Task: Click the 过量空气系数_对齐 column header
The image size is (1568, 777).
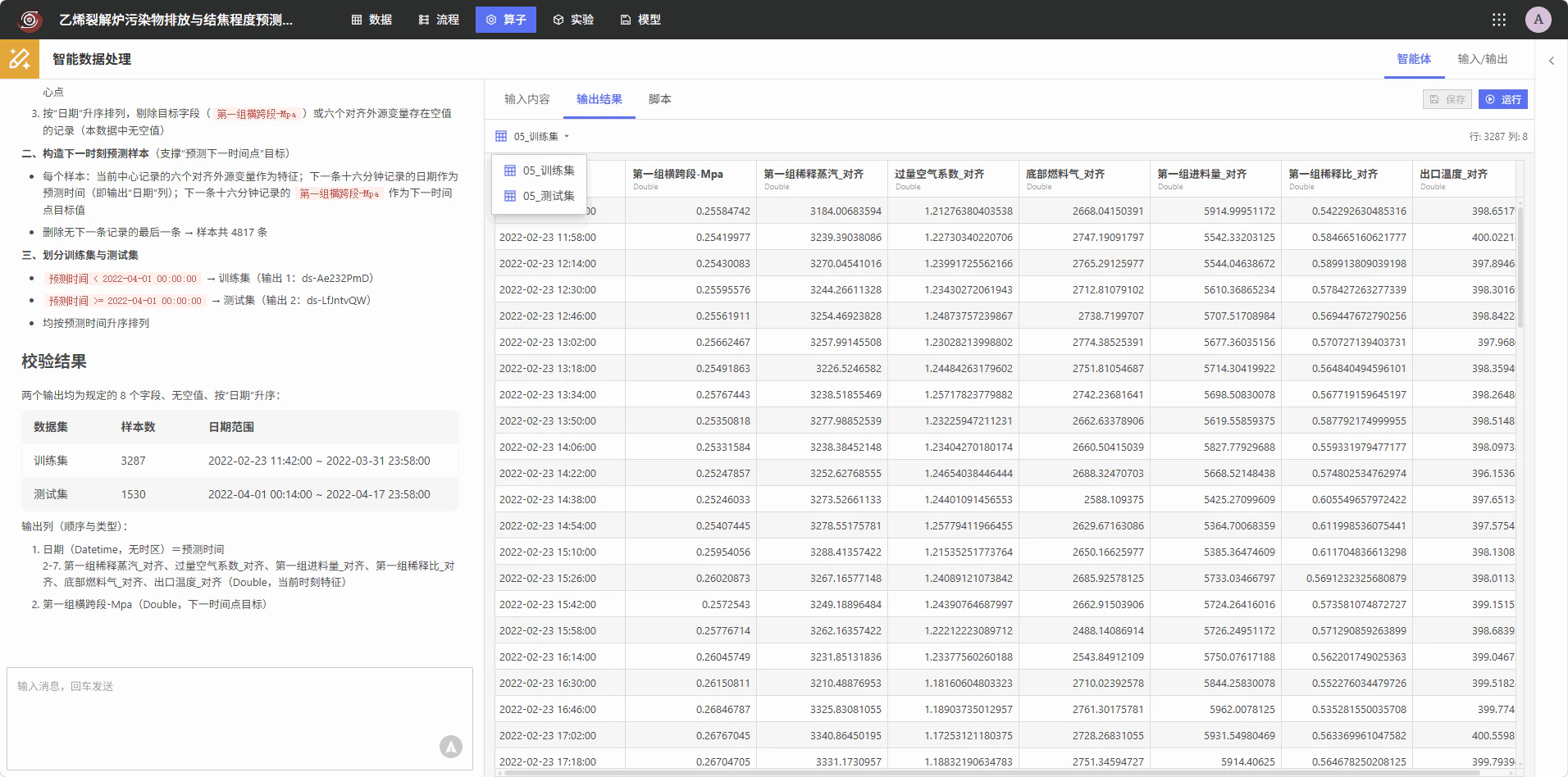Action: click(x=953, y=179)
